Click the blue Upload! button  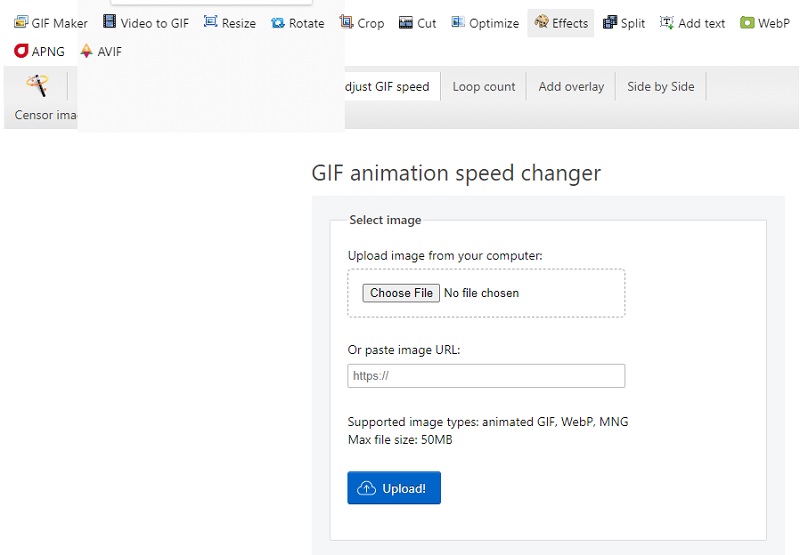(394, 488)
